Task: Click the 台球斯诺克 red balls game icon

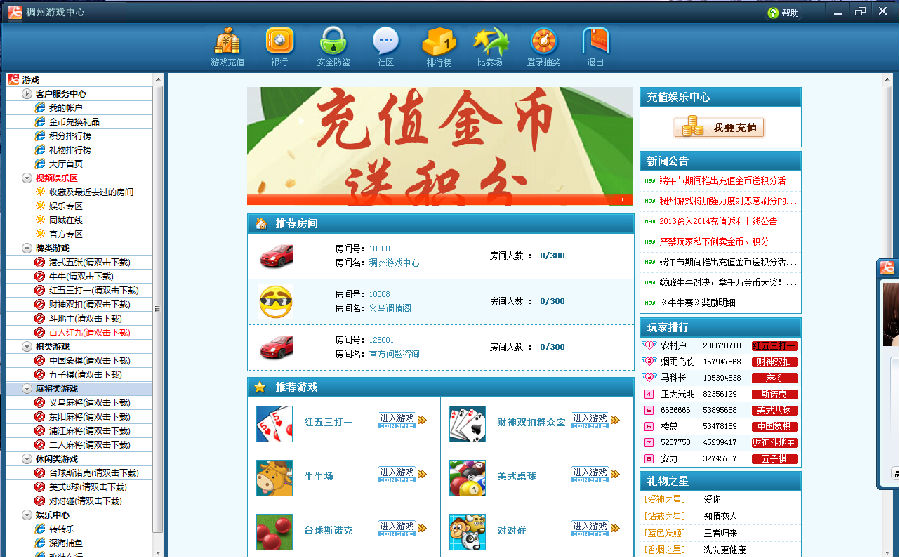Action: [274, 531]
